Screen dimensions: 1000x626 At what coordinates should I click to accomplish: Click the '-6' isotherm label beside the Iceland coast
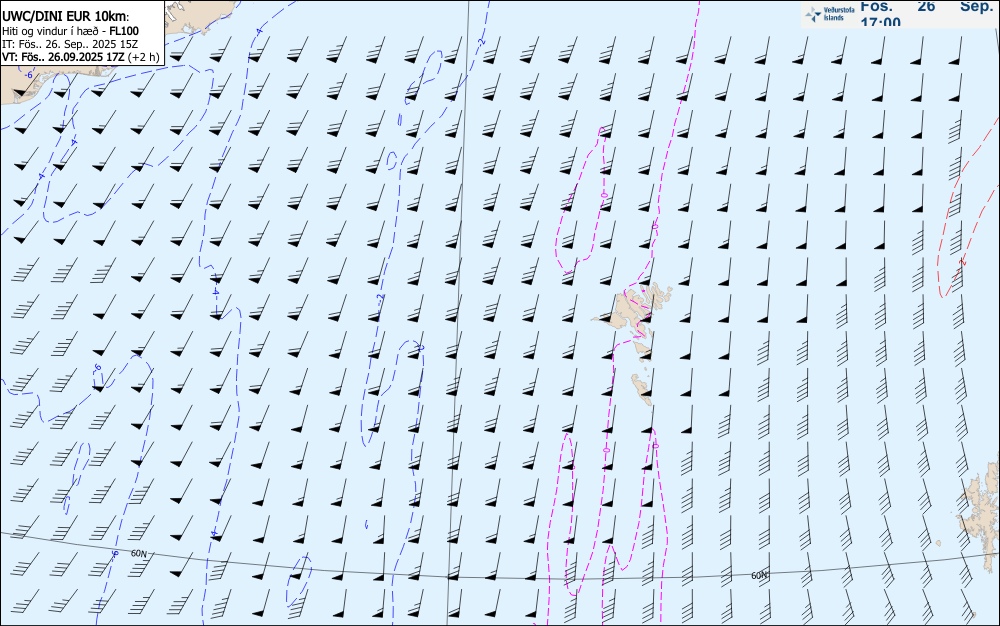[x=28, y=75]
